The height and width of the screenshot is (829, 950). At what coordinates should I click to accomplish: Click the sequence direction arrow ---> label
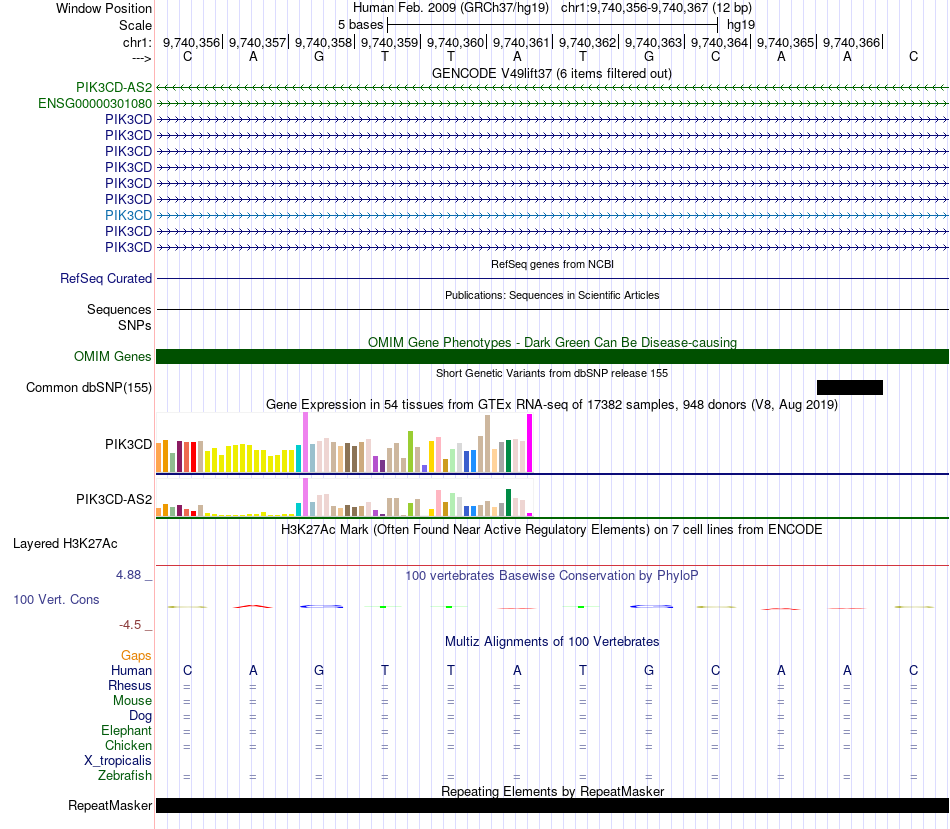[142, 59]
